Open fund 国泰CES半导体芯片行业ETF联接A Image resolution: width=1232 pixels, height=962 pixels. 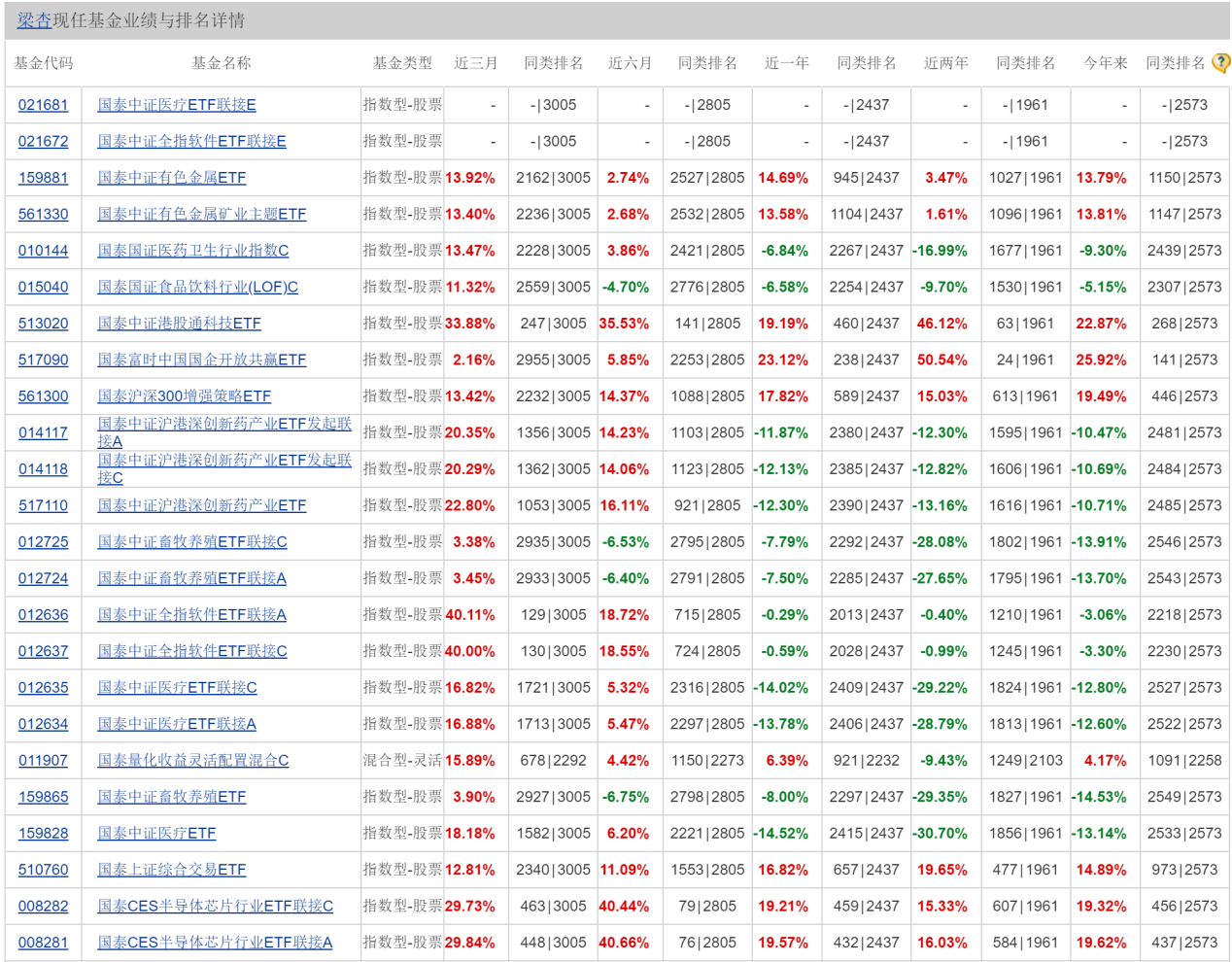click(x=215, y=943)
